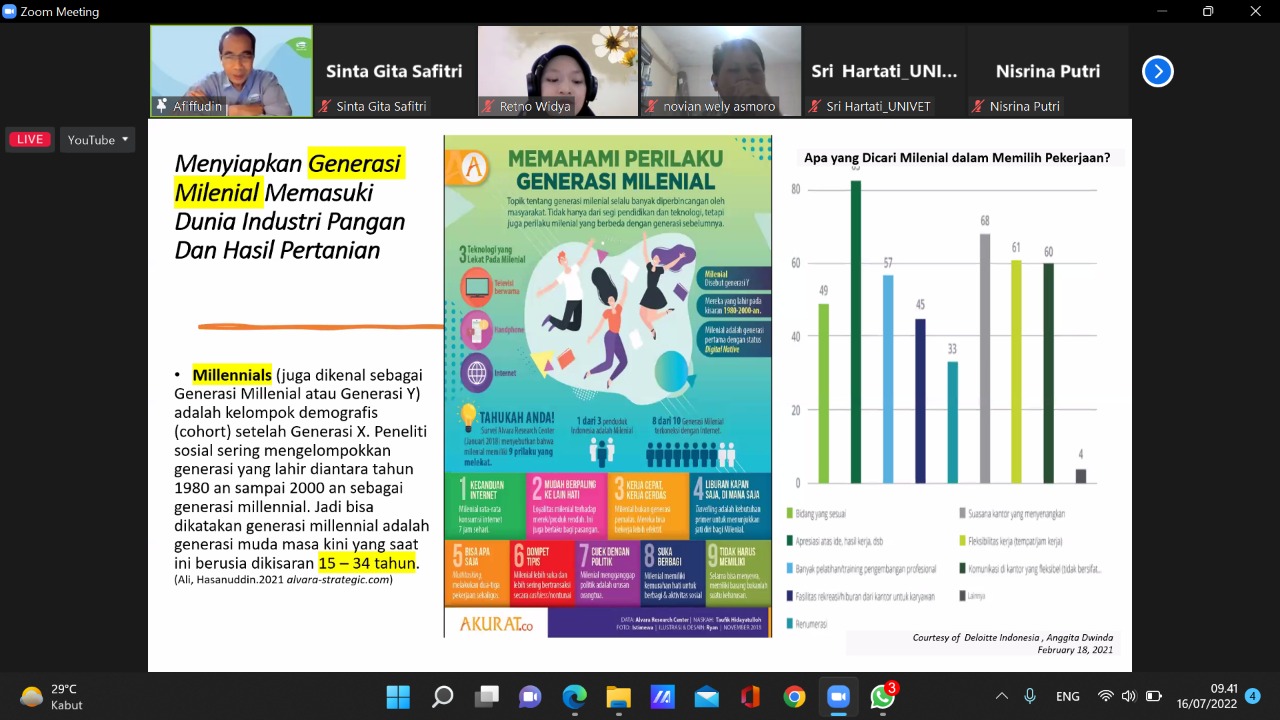This screenshot has width=1280, height=720.
Task: Open Microsoft Office from taskbar
Action: 750,697
